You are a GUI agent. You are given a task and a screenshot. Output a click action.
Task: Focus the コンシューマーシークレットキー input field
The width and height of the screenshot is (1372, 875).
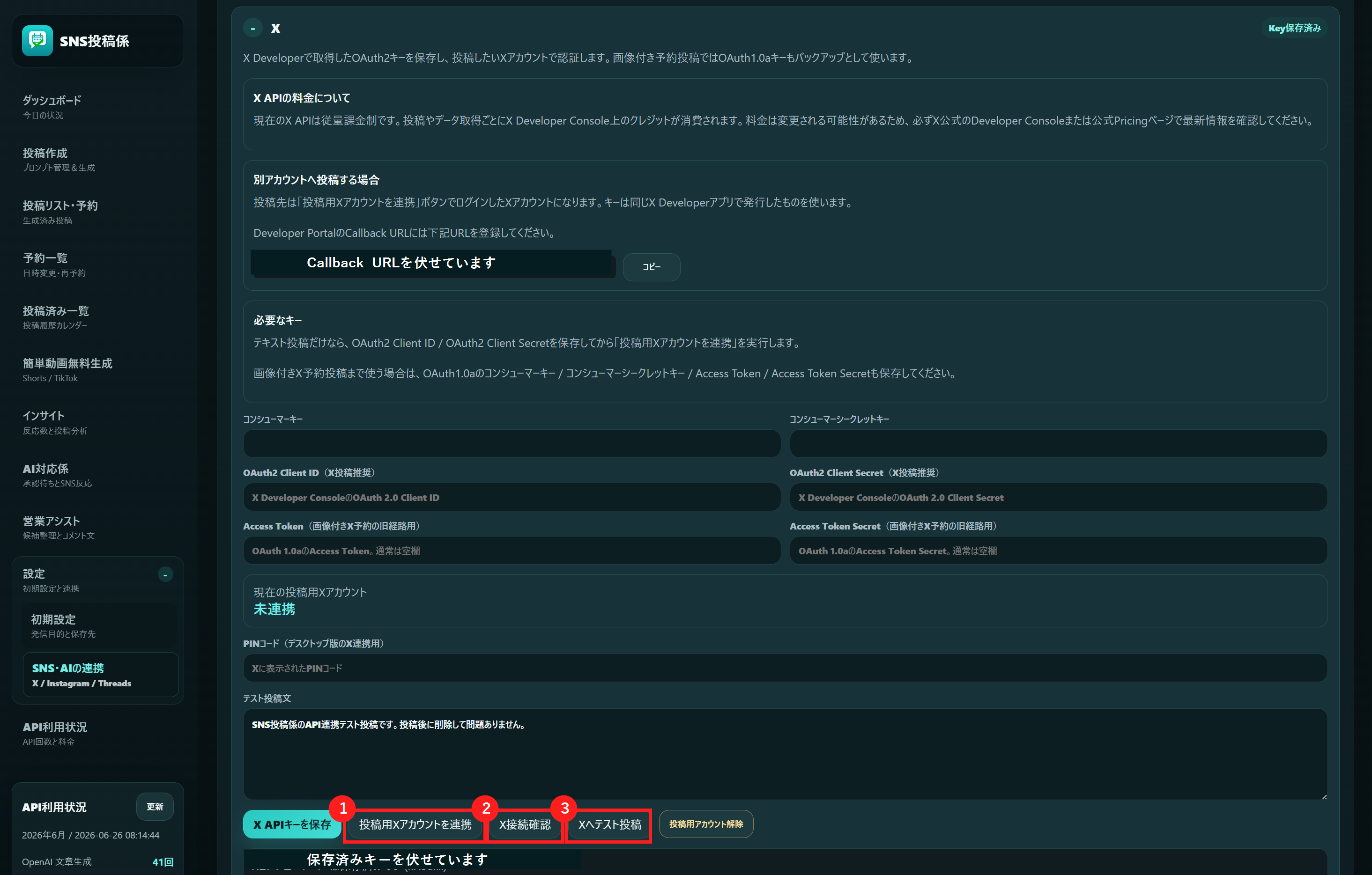1058,443
